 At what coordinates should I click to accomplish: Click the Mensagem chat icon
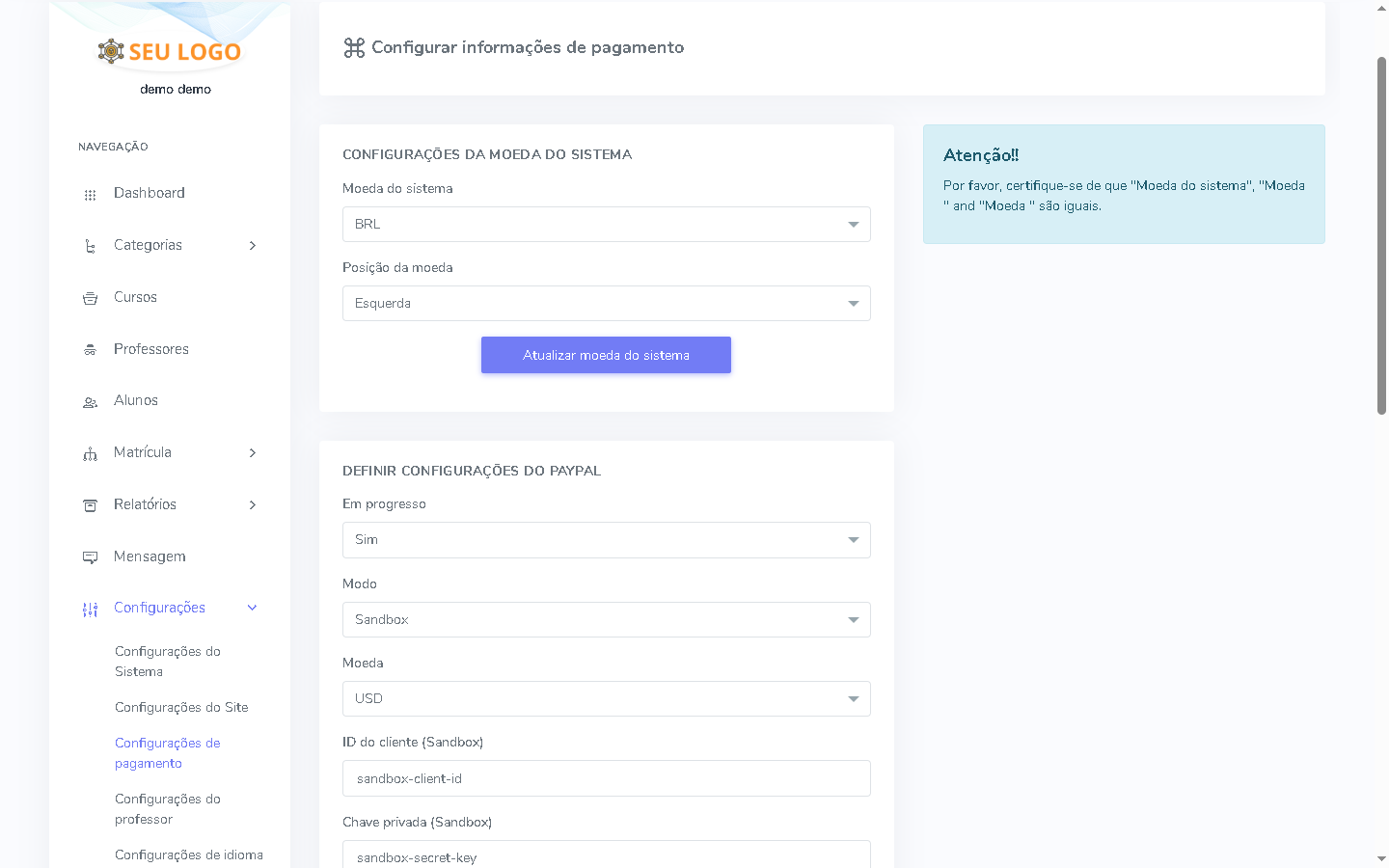tap(90, 557)
